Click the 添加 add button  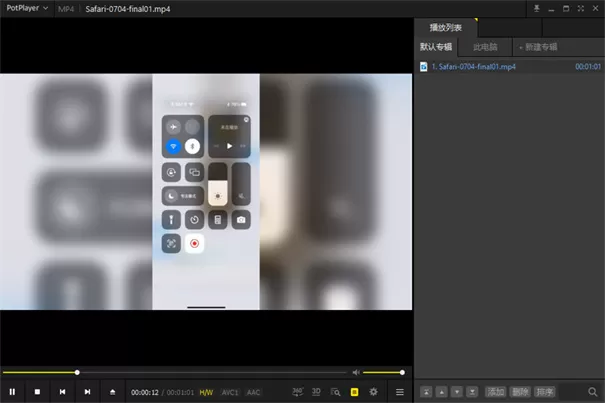coord(495,392)
